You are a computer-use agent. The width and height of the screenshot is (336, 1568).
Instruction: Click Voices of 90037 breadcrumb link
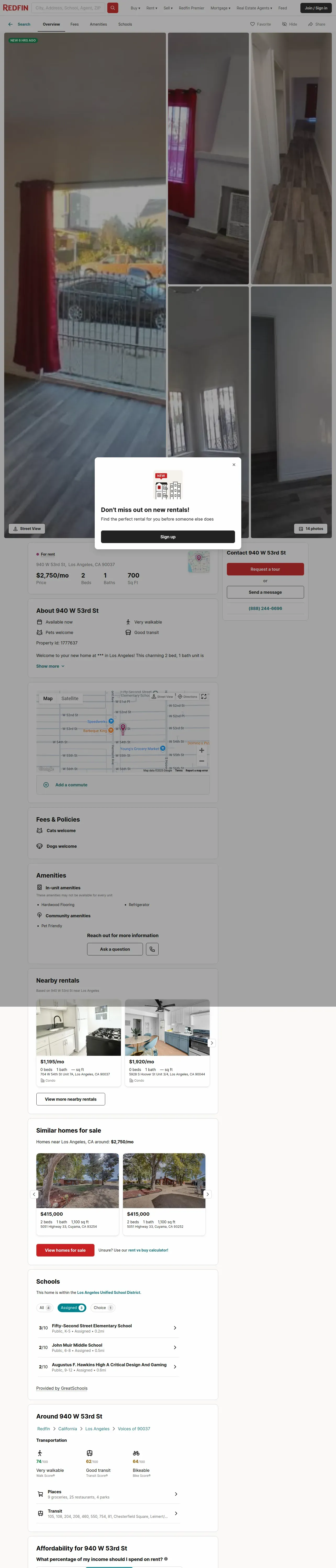click(x=134, y=1429)
